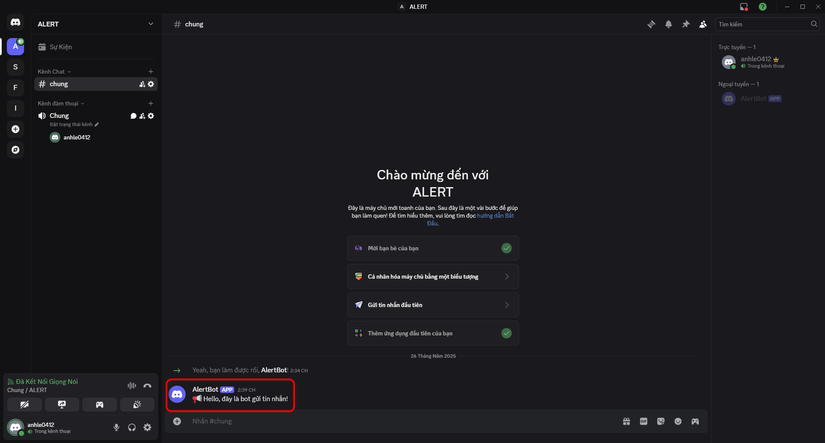The width and height of the screenshot is (825, 443).
Task: Click the message attachment plus button
Action: (x=177, y=421)
